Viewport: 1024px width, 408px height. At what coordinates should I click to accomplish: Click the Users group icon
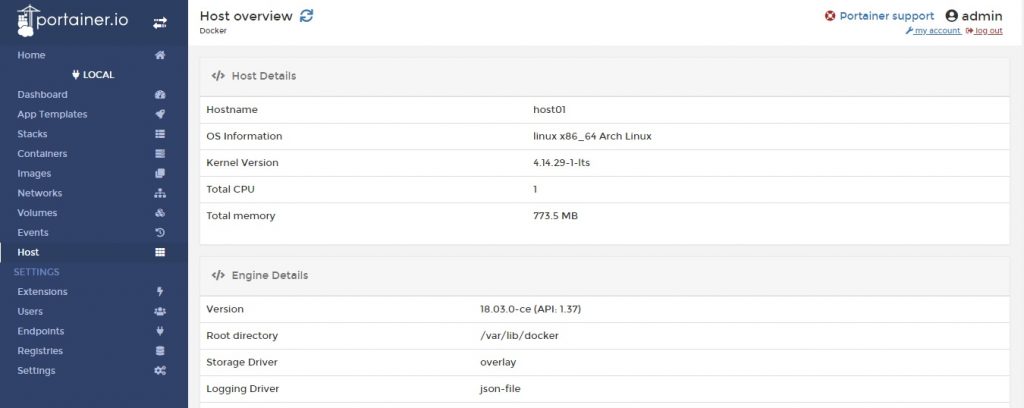coord(160,312)
